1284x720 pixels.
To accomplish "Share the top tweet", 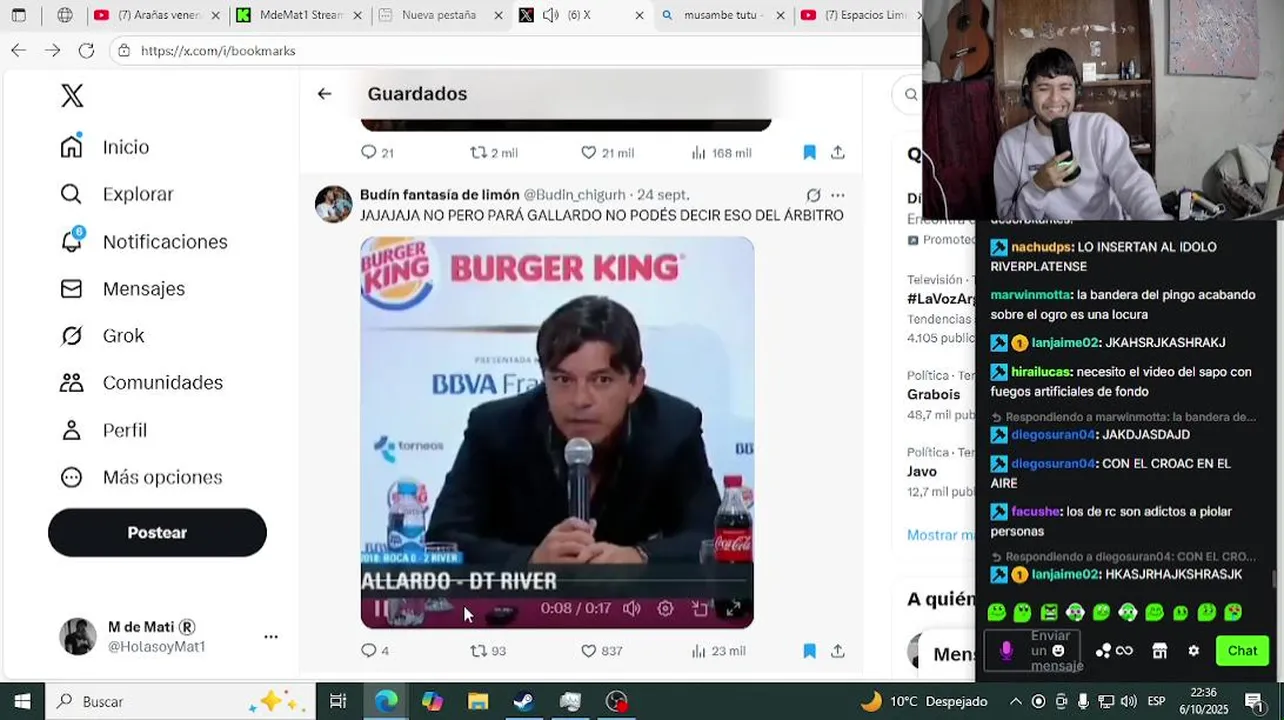I will pyautogui.click(x=838, y=152).
